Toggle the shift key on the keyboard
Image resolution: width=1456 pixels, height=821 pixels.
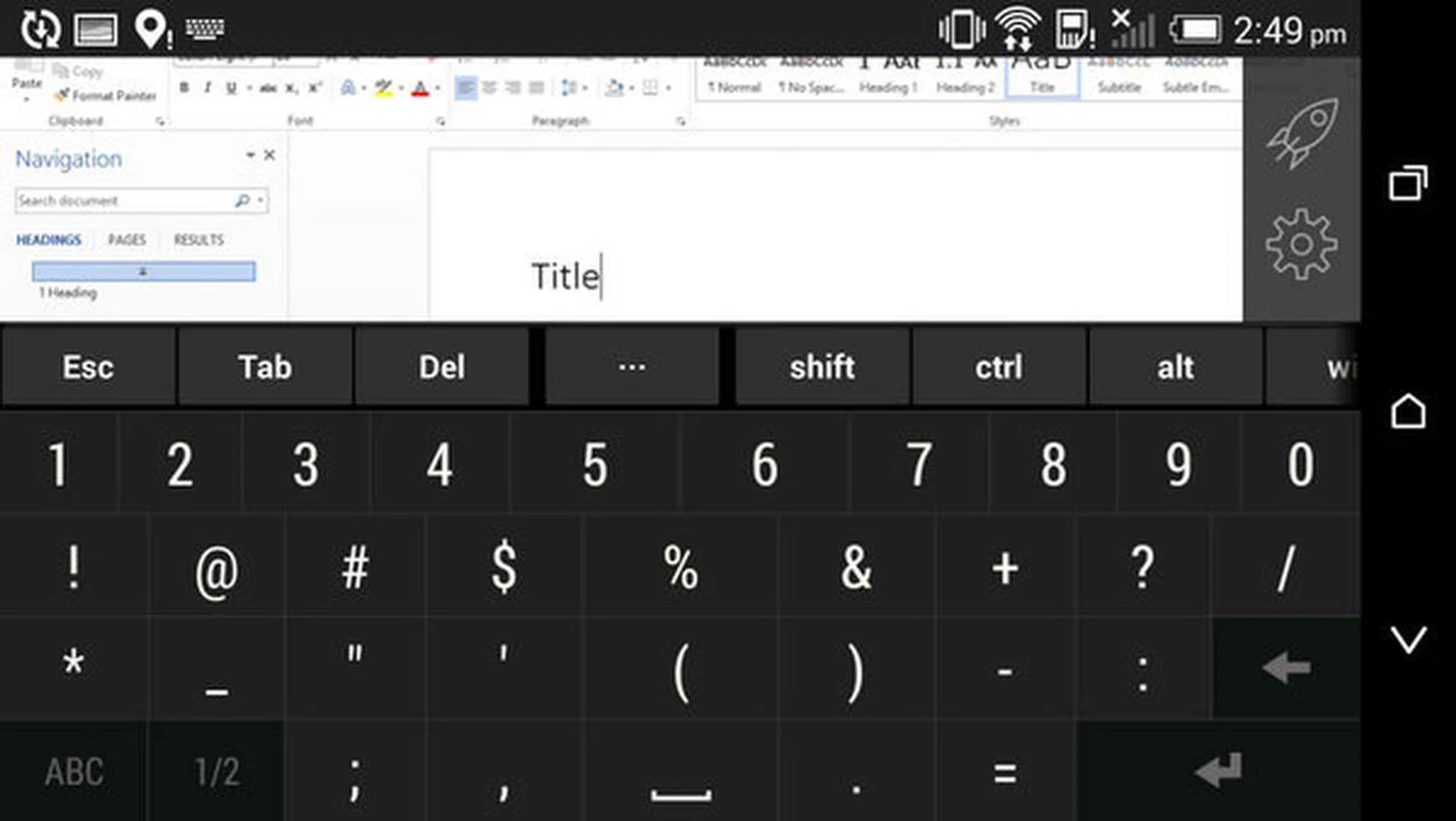point(821,367)
